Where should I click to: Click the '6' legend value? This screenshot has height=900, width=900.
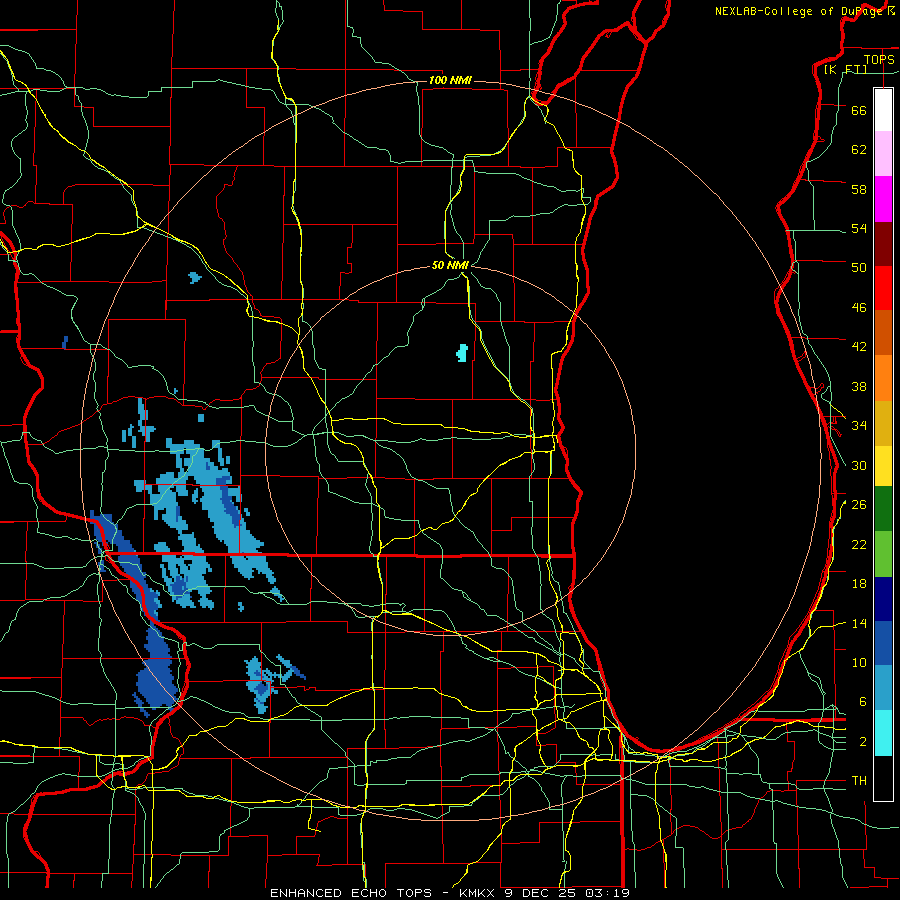click(863, 702)
